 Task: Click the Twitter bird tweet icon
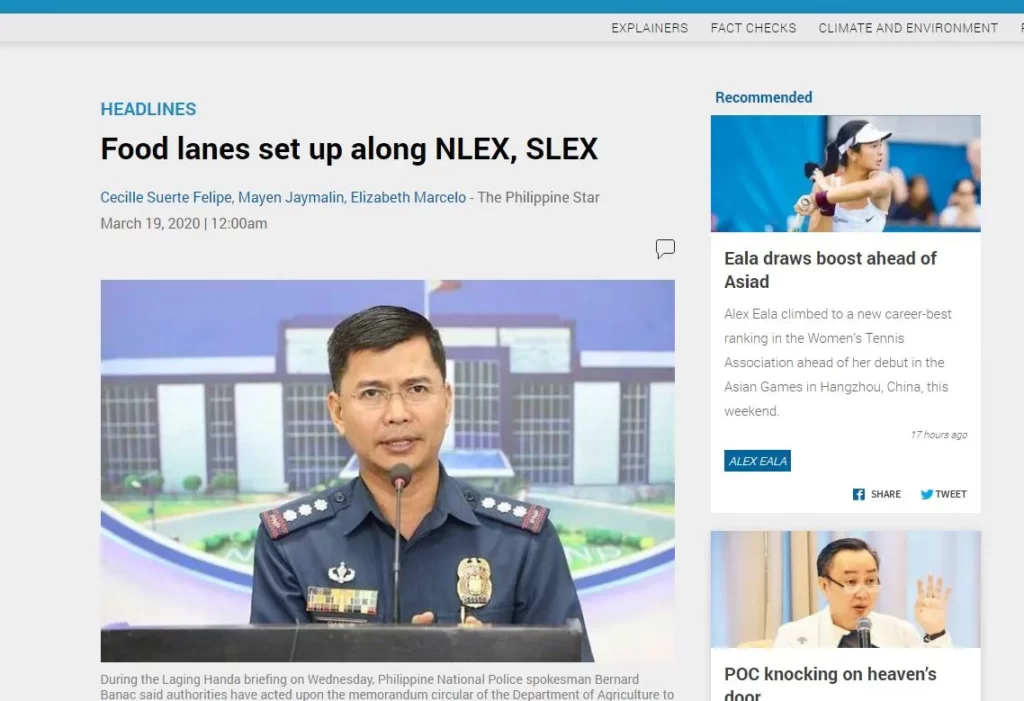pos(926,495)
